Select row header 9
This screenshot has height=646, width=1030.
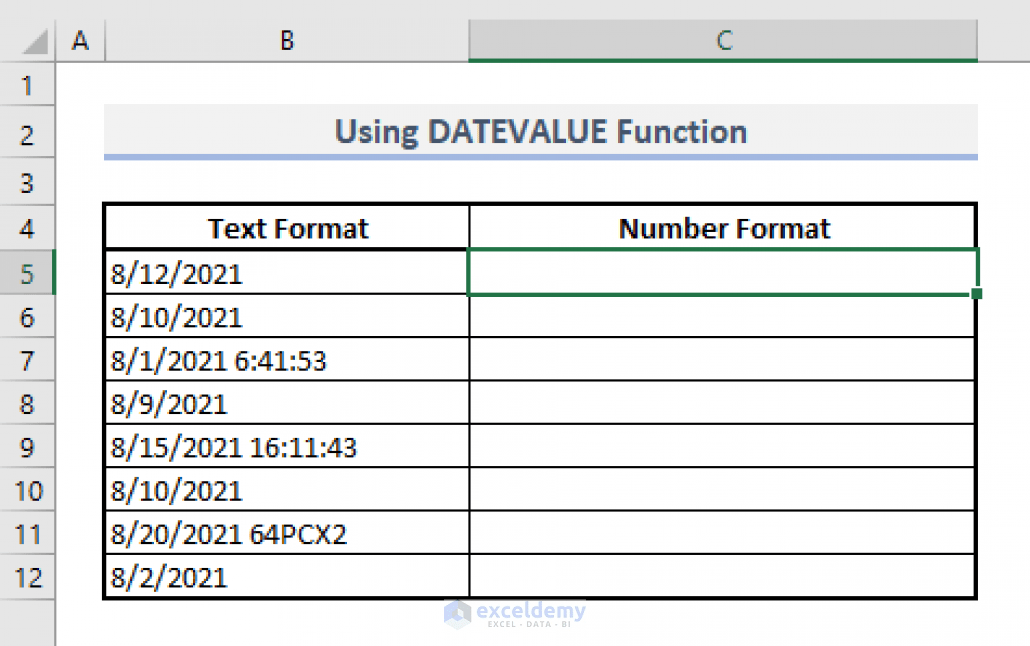(27, 447)
